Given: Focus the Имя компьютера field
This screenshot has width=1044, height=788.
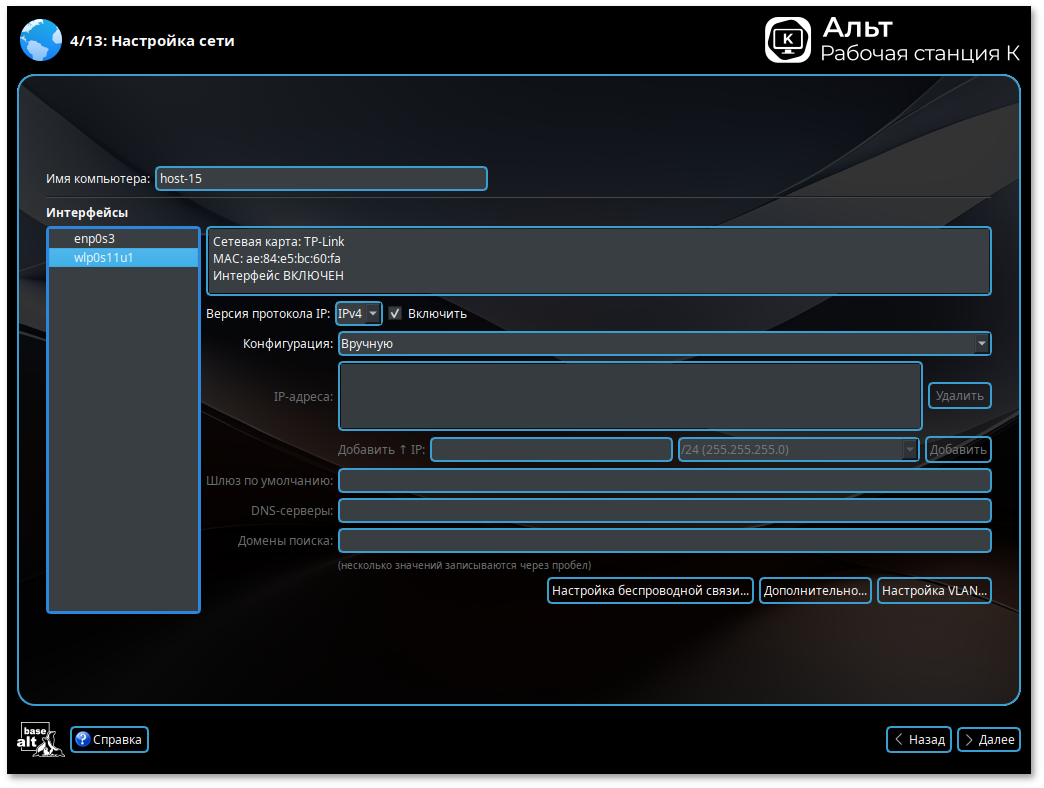Looking at the screenshot, I should coord(321,179).
